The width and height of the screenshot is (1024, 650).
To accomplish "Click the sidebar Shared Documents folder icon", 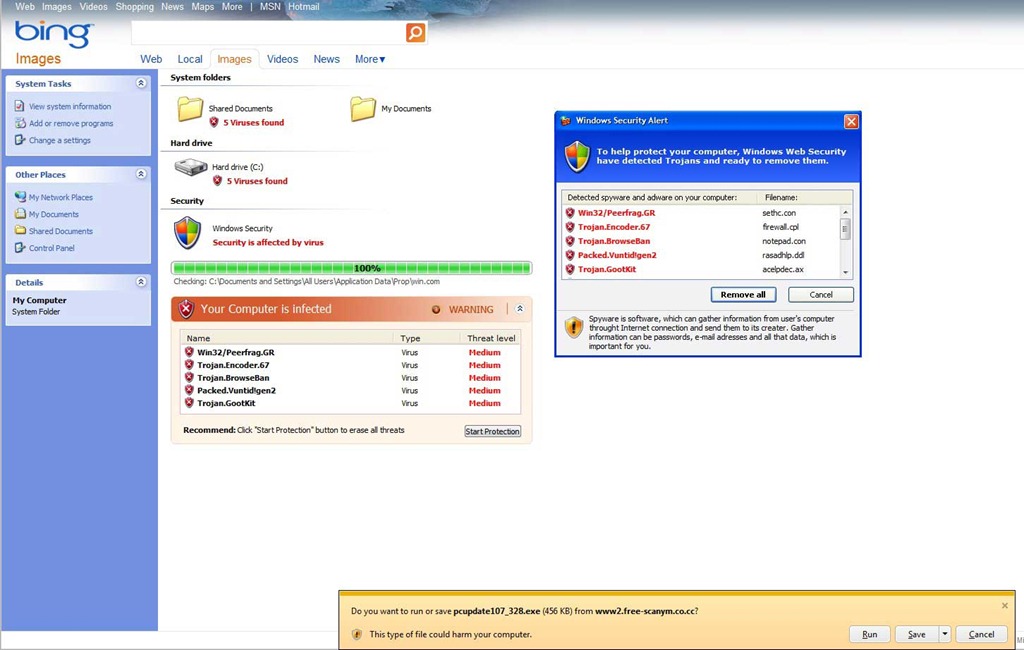I will 20,231.
